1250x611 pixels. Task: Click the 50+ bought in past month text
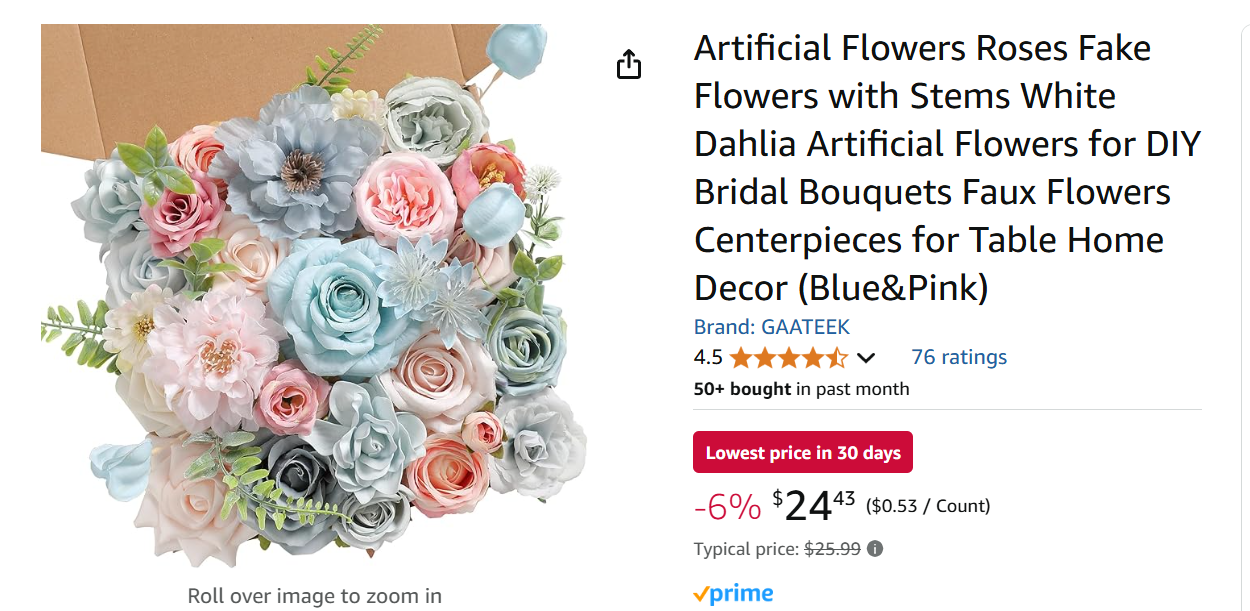[801, 389]
